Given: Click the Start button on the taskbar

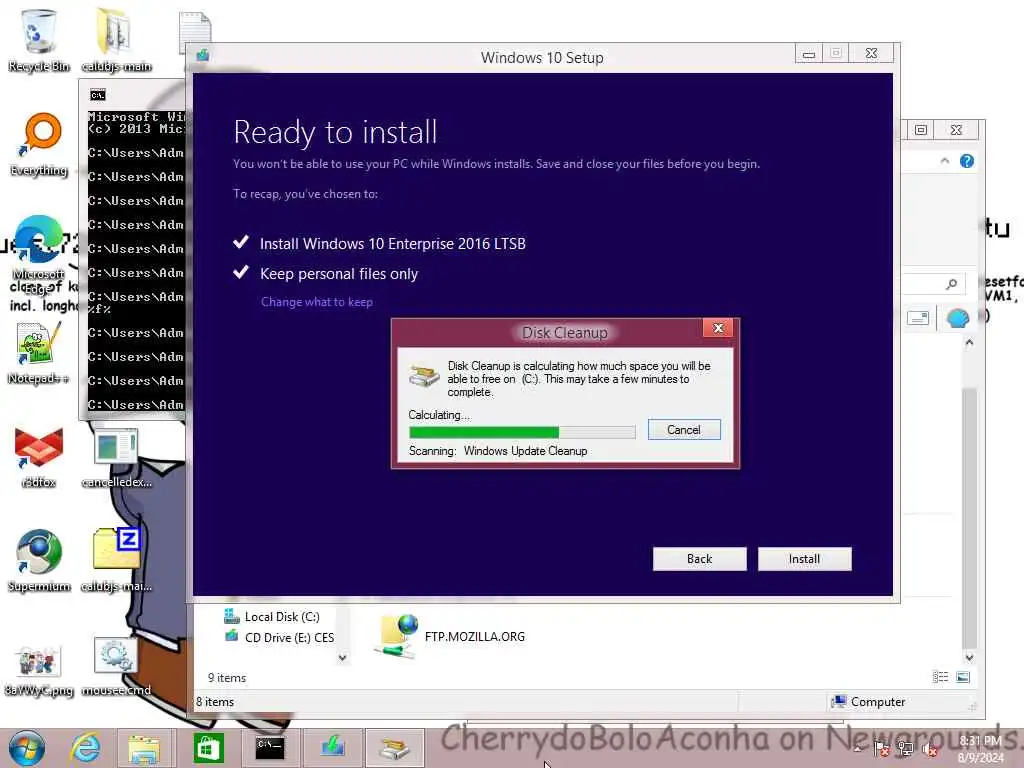Looking at the screenshot, I should [27, 748].
